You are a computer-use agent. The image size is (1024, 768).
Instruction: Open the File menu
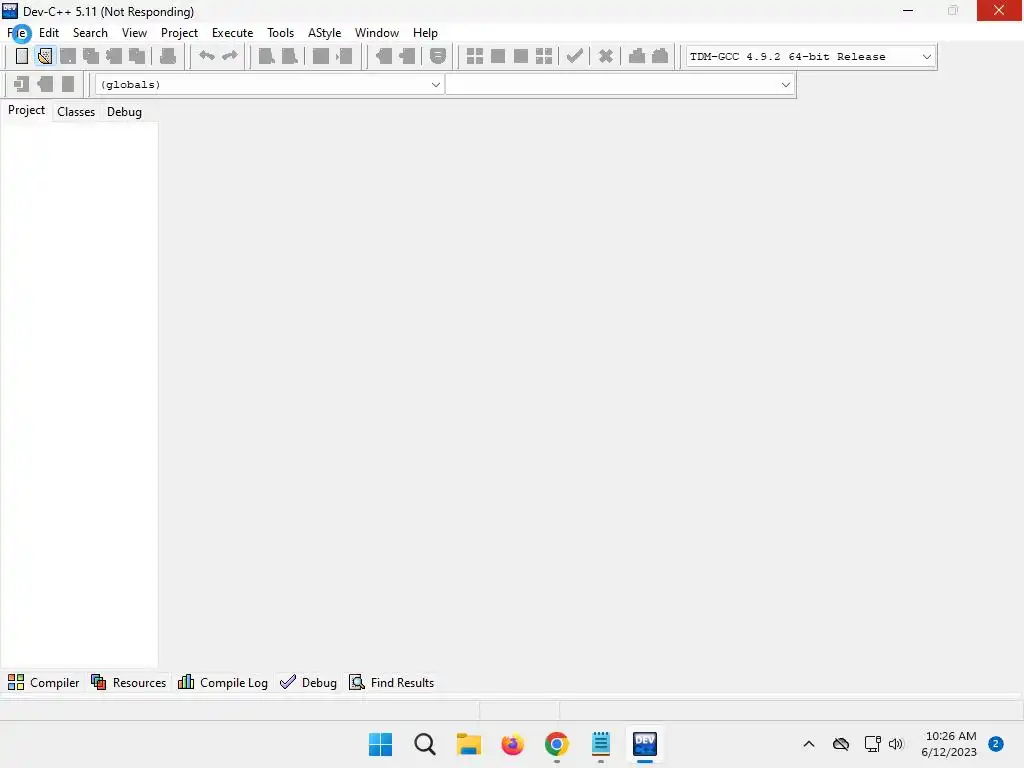pos(18,33)
